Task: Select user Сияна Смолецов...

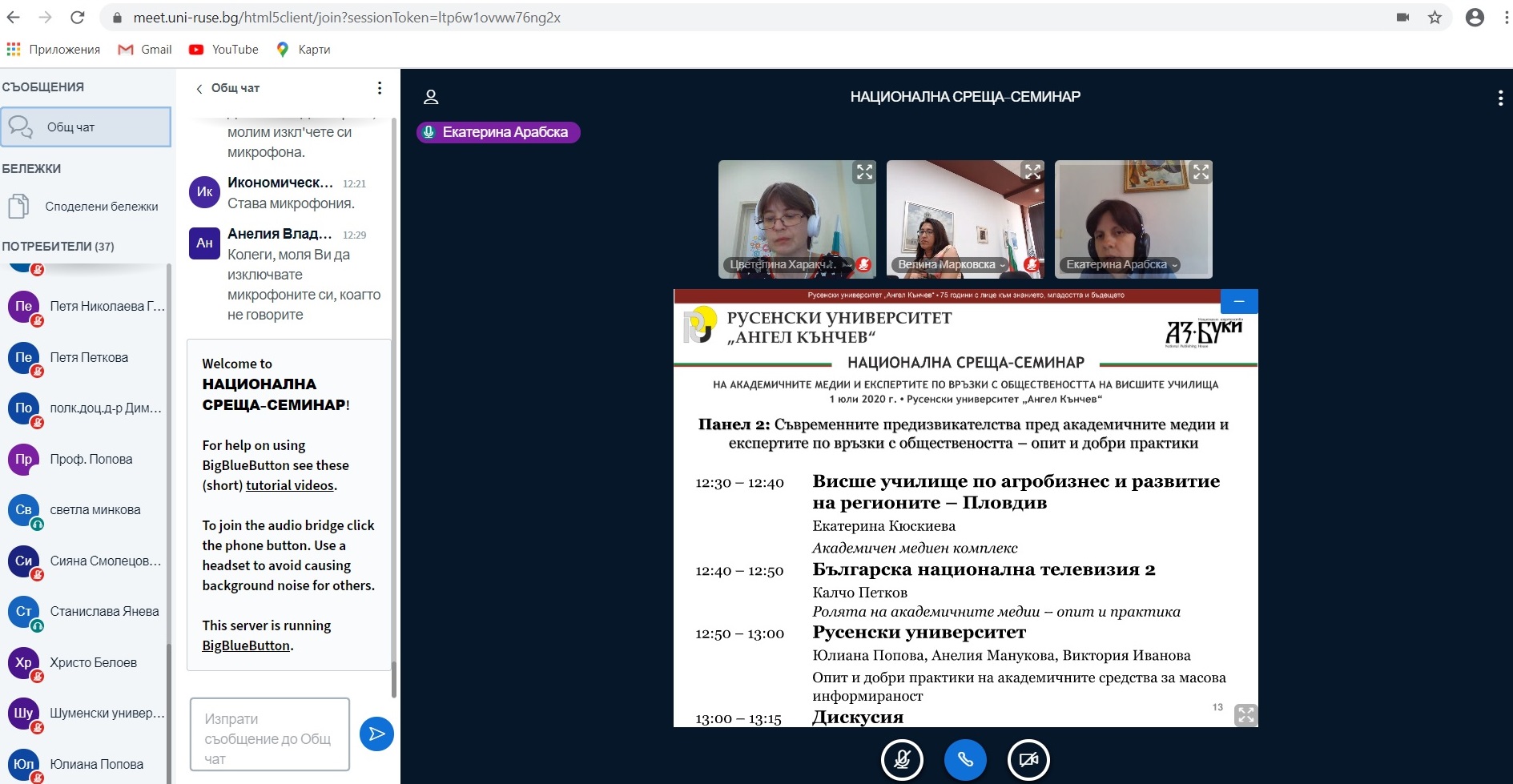Action: pyautogui.click(x=86, y=561)
